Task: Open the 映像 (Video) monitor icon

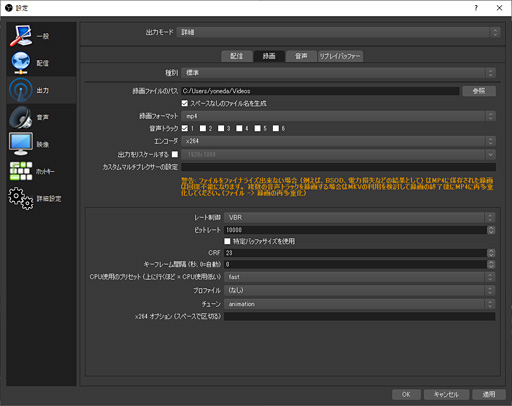Action: [x=21, y=144]
